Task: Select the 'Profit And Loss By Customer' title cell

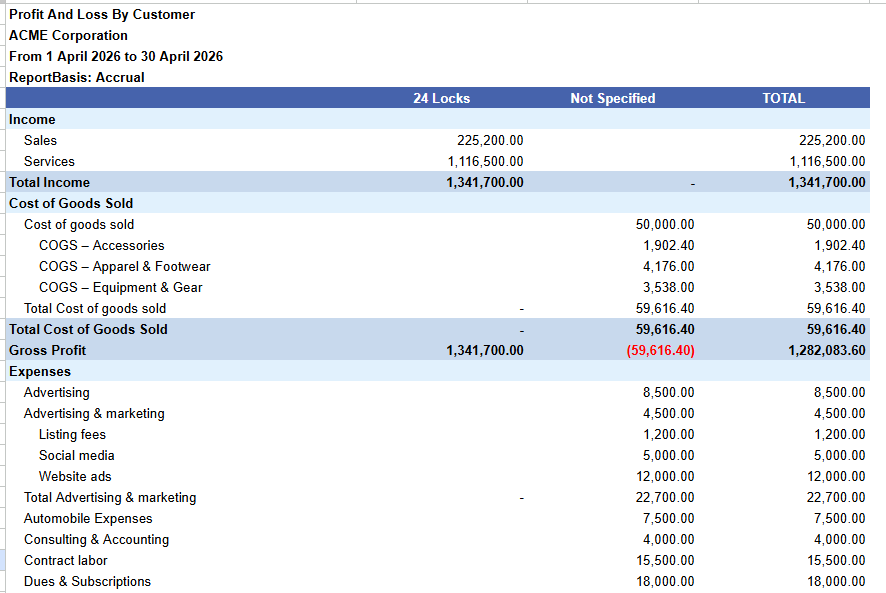Action: 102,15
